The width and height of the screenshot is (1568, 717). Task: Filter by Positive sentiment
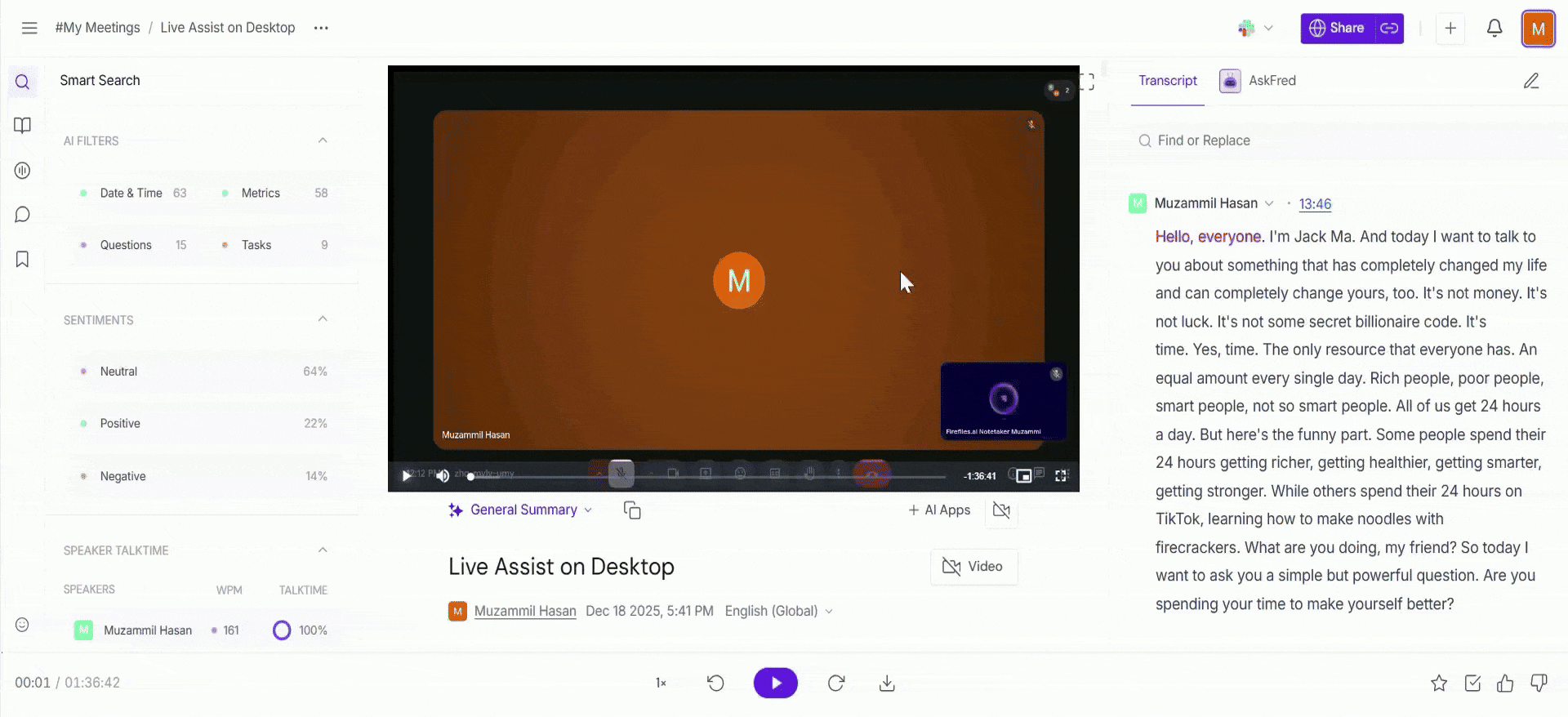tap(203, 424)
